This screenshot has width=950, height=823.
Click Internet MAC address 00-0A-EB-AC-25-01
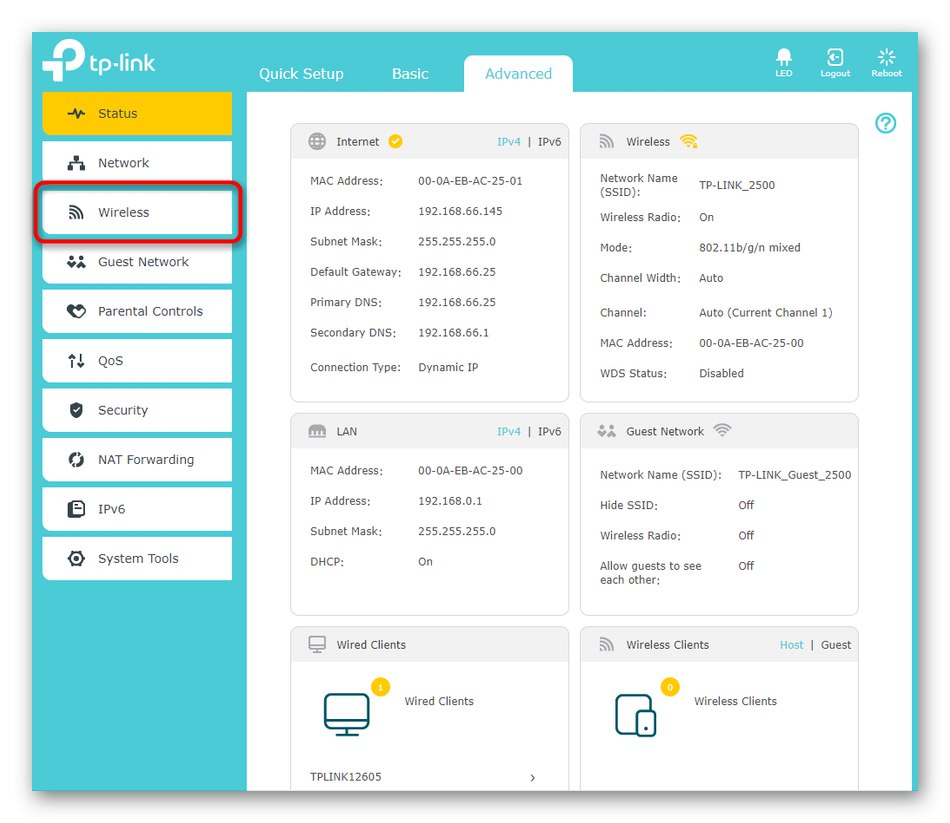click(x=470, y=181)
